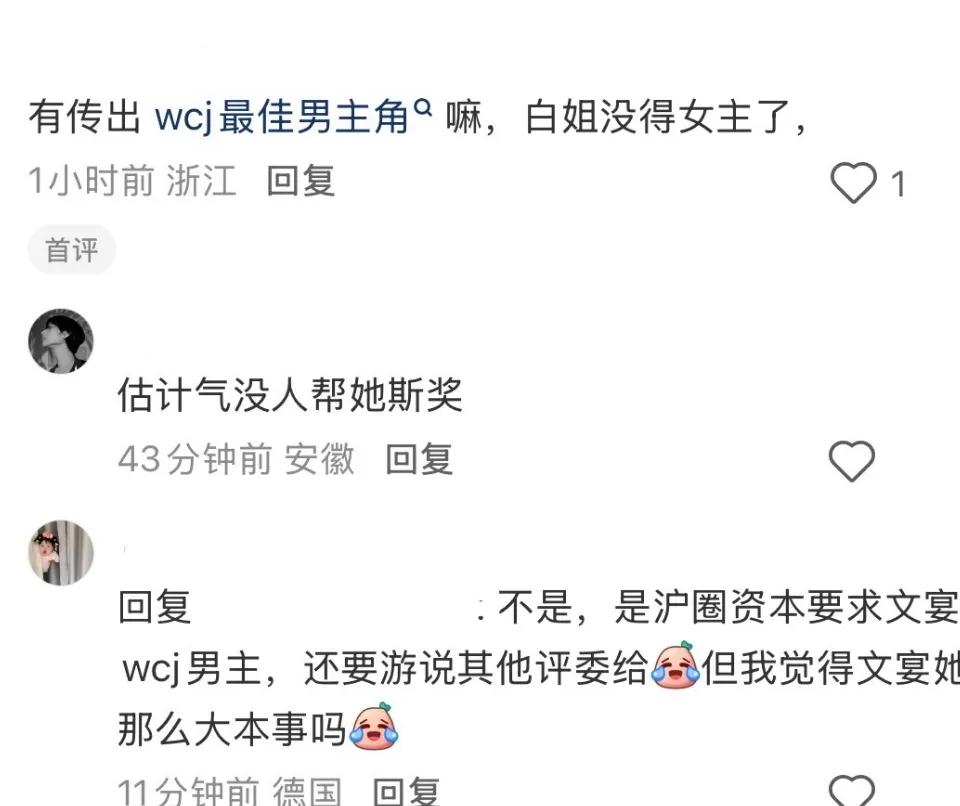
Task: Select the comment text 估计气没人帮她斯奖
Action: (x=290, y=395)
